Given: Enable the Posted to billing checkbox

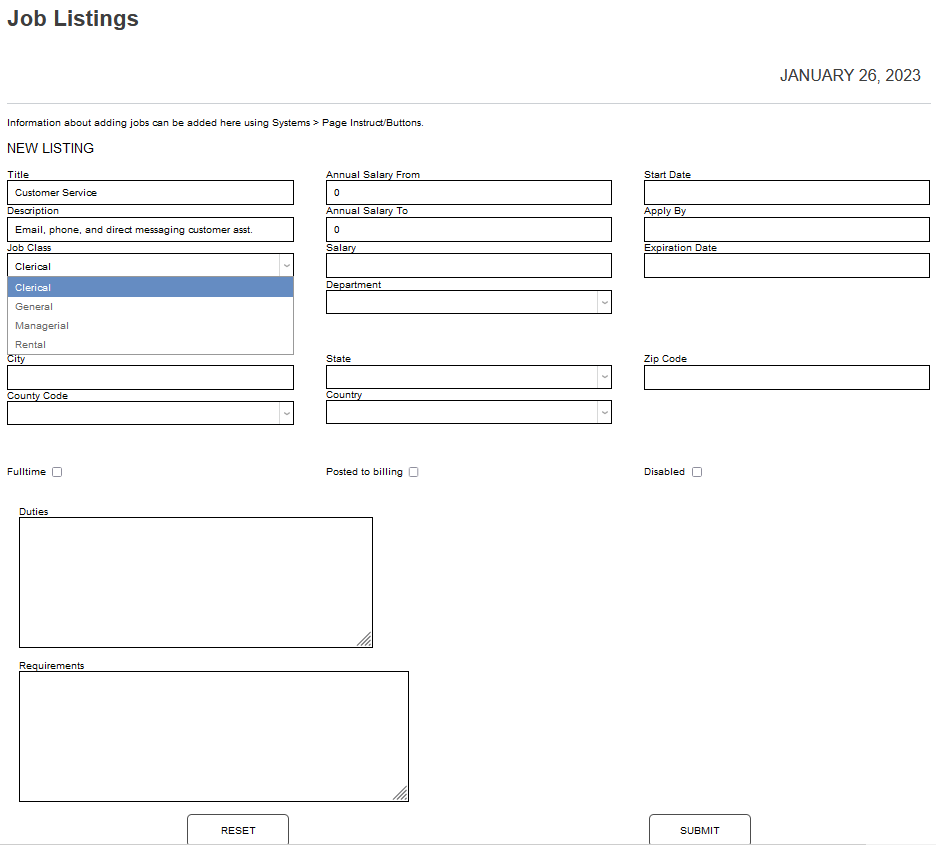Looking at the screenshot, I should pos(413,472).
